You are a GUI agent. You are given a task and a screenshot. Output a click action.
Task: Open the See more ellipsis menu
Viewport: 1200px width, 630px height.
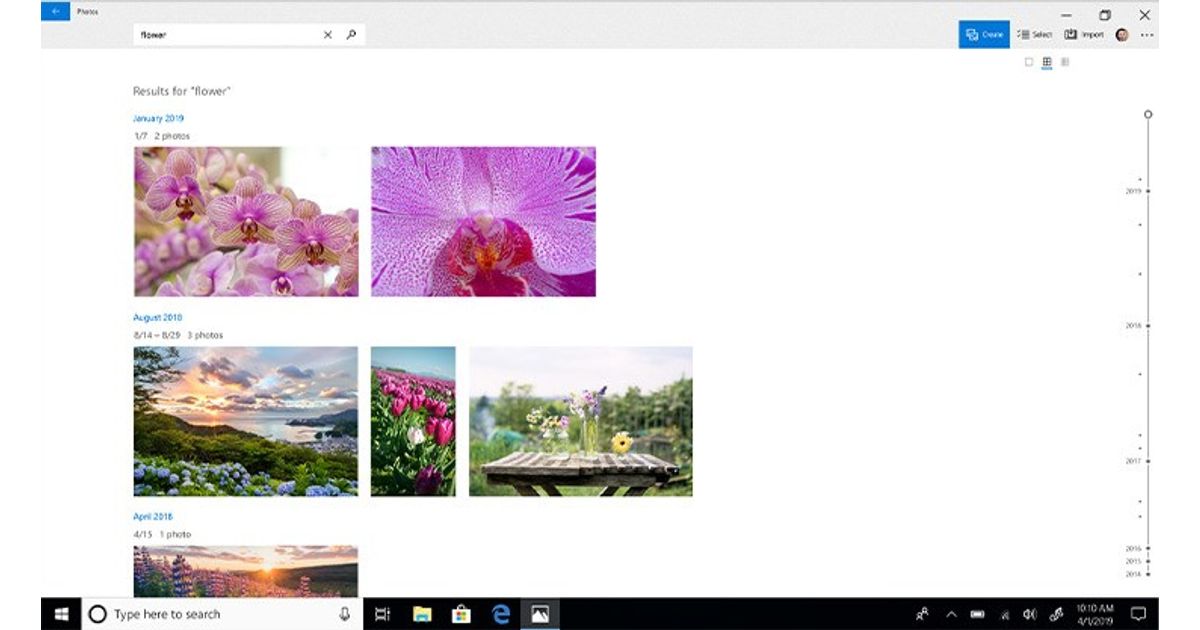click(x=1147, y=35)
